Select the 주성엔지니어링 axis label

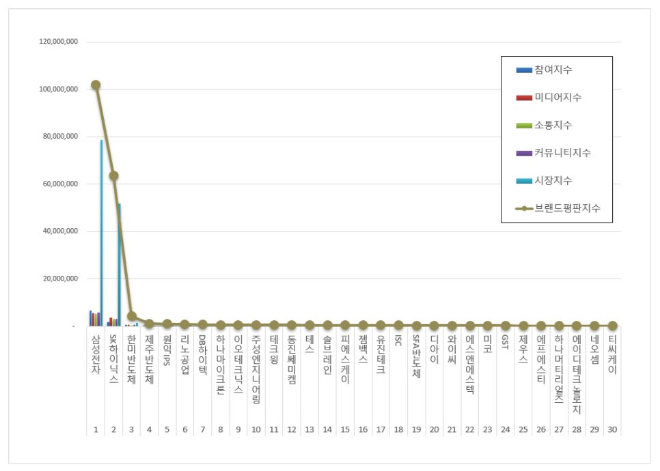[256, 369]
